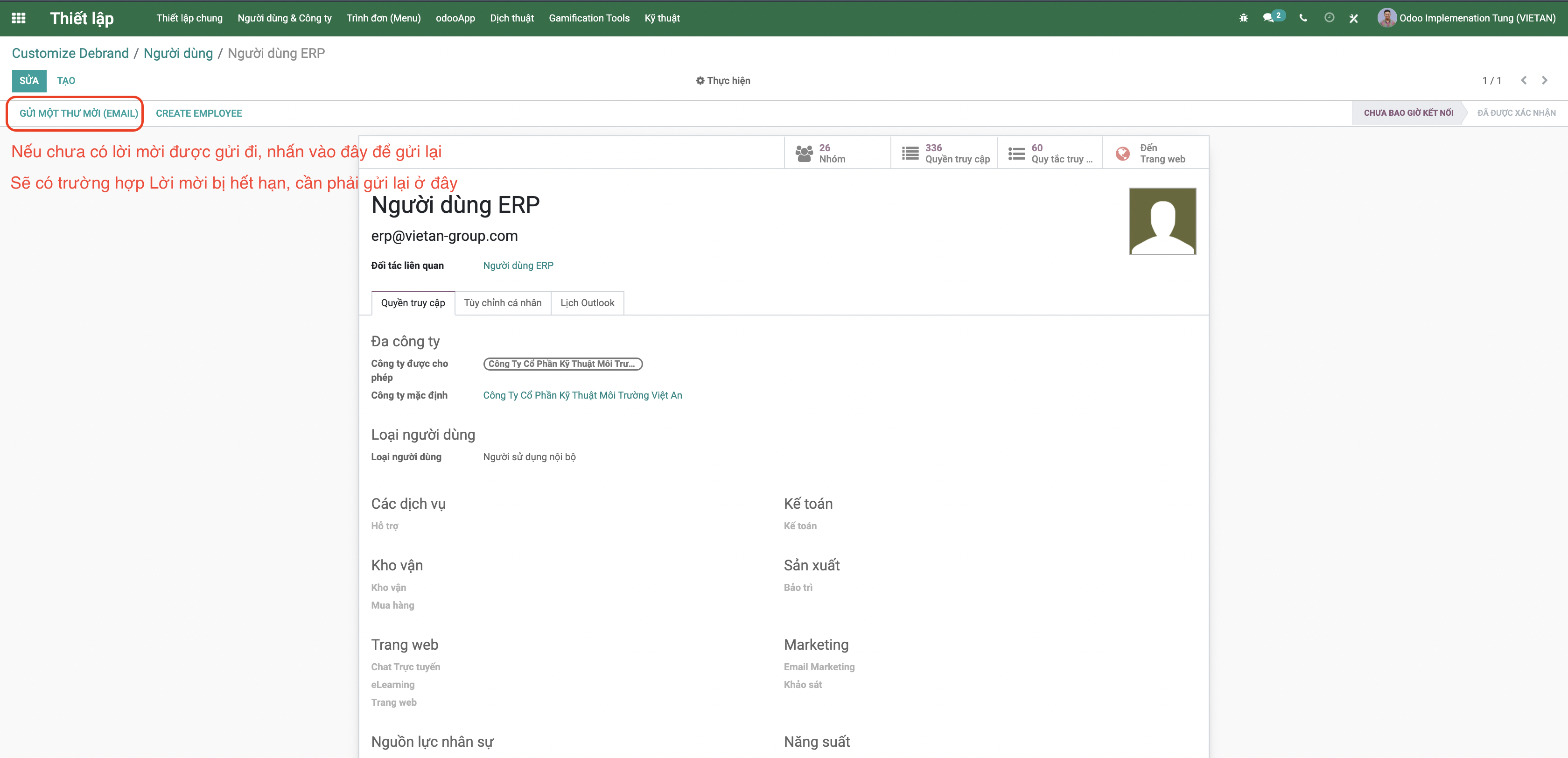The width and height of the screenshot is (1568, 758).
Task: Click the user avatar image
Action: [x=1162, y=221]
